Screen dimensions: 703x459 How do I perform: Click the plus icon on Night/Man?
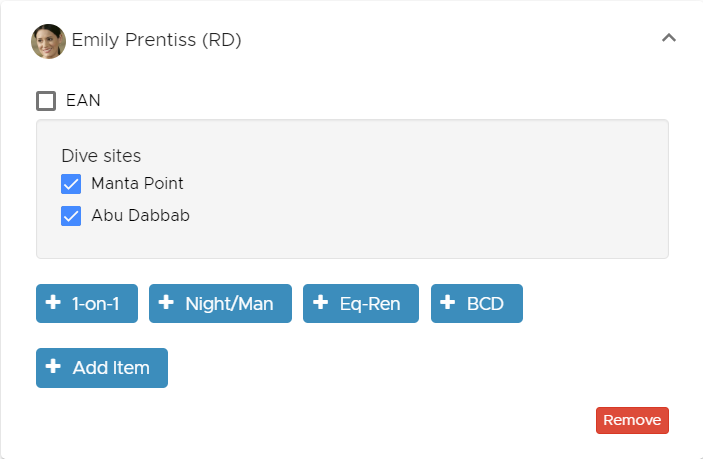(x=166, y=302)
